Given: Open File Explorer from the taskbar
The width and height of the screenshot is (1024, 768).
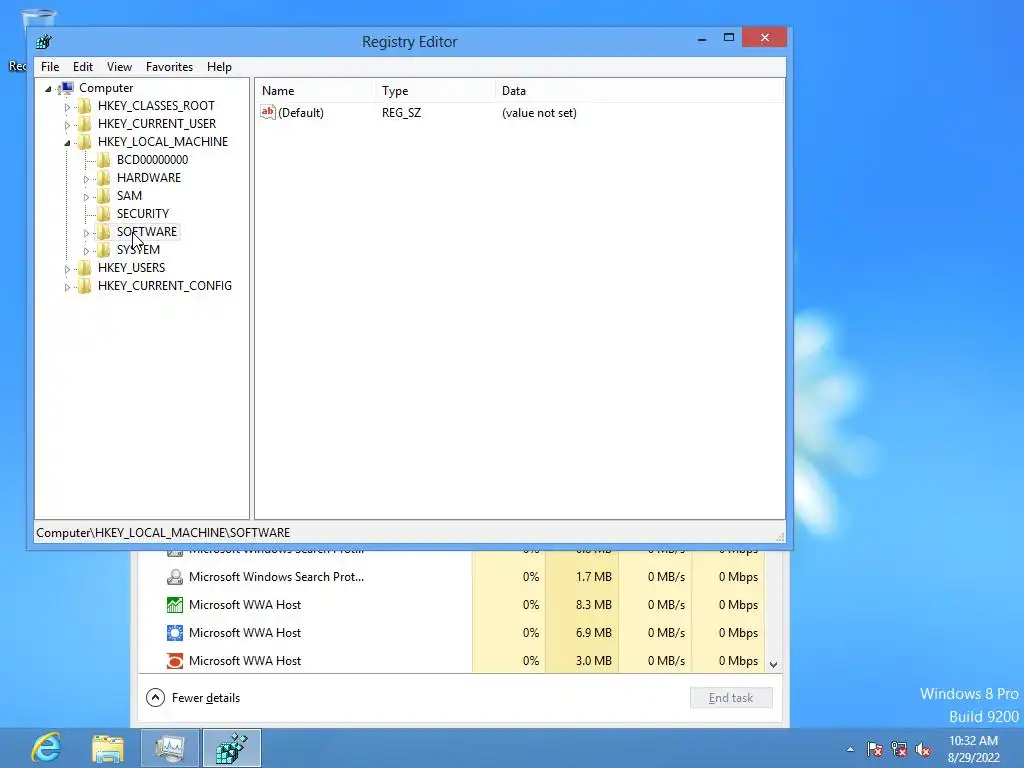Looking at the screenshot, I should tap(108, 748).
